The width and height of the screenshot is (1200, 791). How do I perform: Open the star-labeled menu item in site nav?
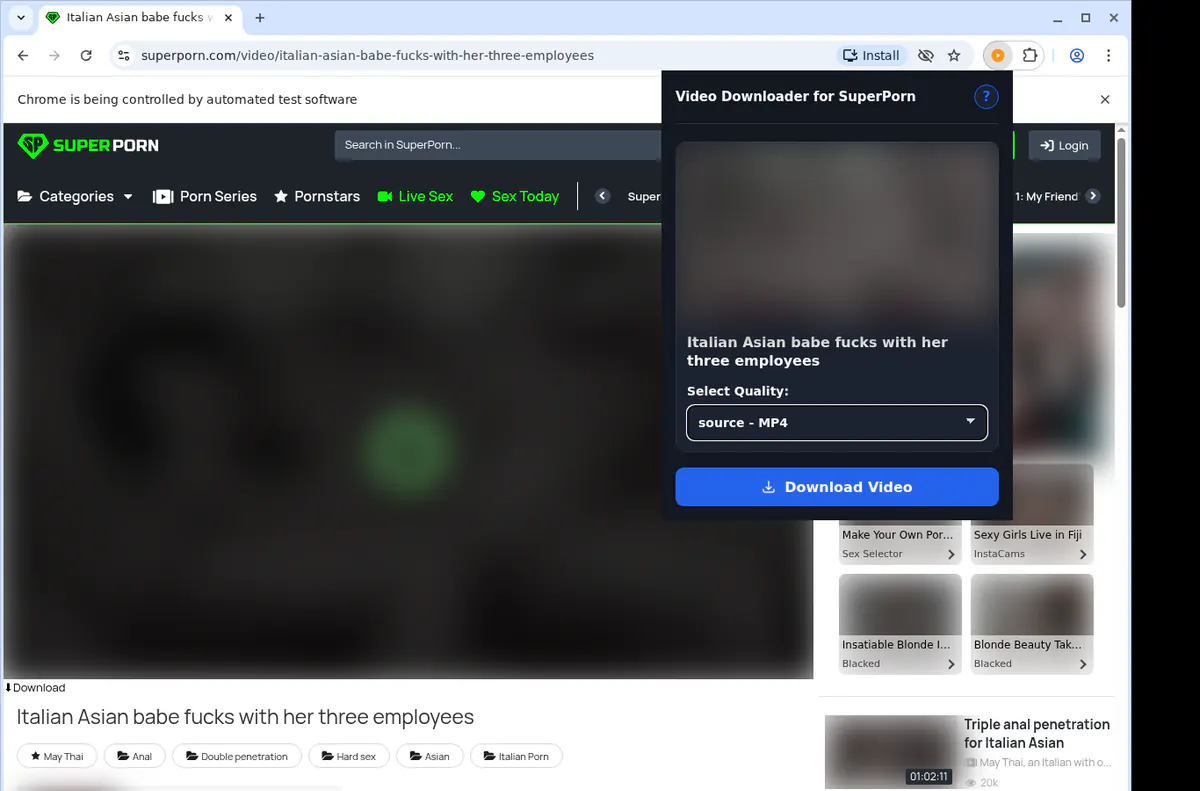pos(317,196)
